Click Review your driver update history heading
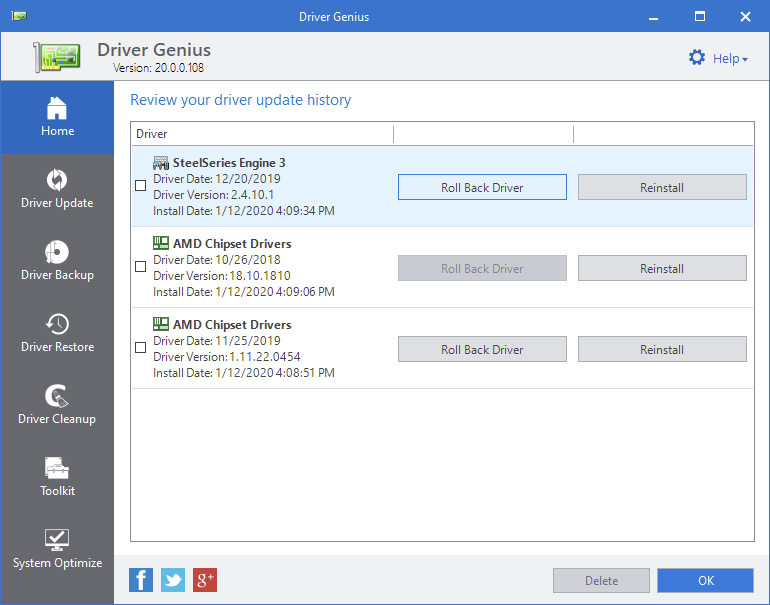Viewport: 770px width, 605px height. click(241, 100)
